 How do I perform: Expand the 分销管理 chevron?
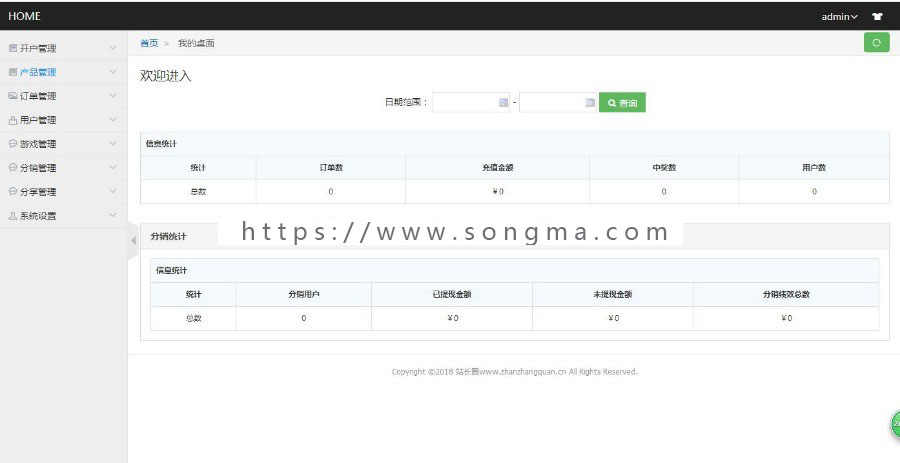(113, 168)
